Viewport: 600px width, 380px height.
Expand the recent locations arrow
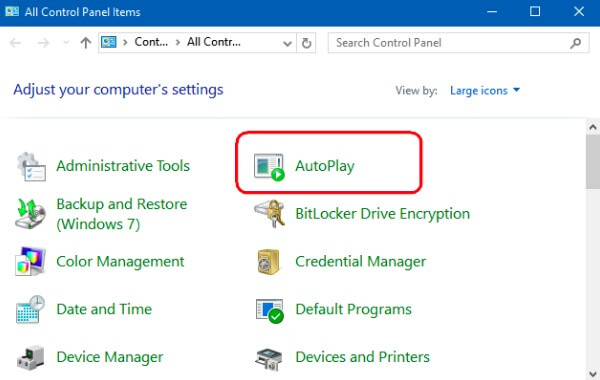tap(66, 42)
